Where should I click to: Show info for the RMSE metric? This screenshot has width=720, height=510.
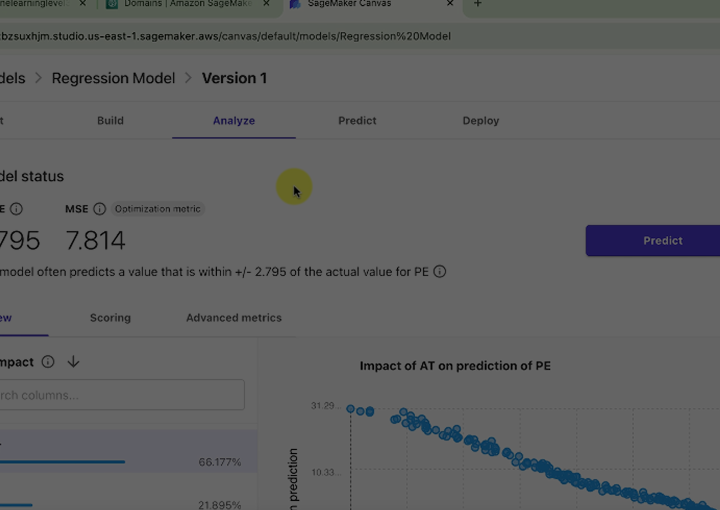click(16, 209)
